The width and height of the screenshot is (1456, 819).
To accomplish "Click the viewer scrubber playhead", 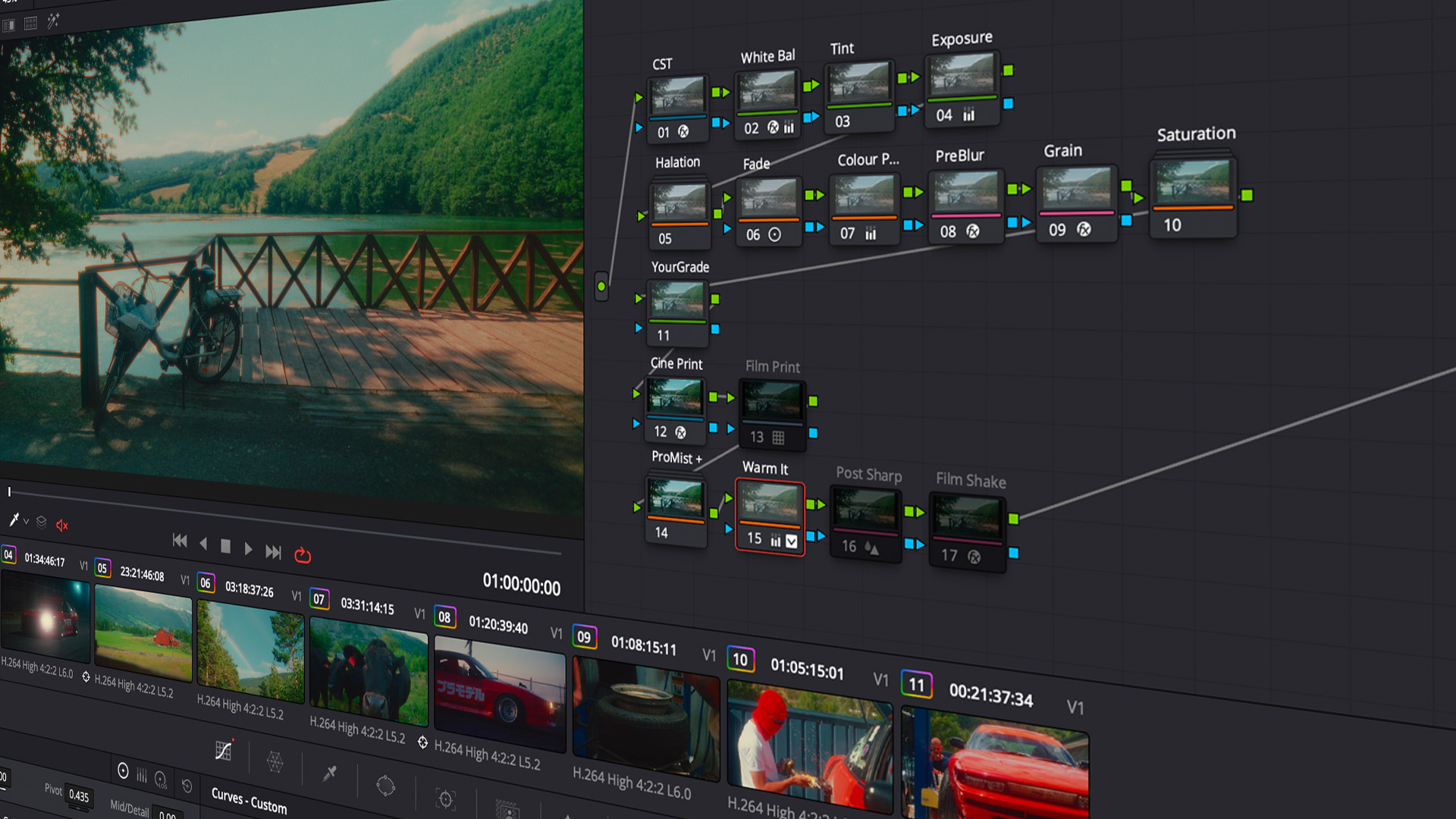I will click(9, 492).
